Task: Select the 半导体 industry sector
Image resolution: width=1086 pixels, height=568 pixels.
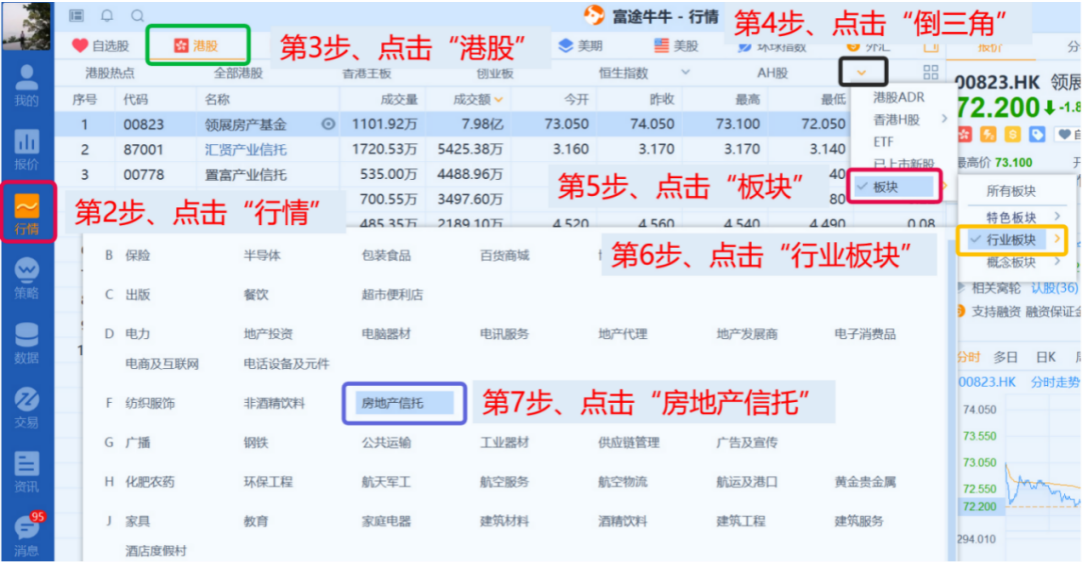Action: click(x=262, y=256)
